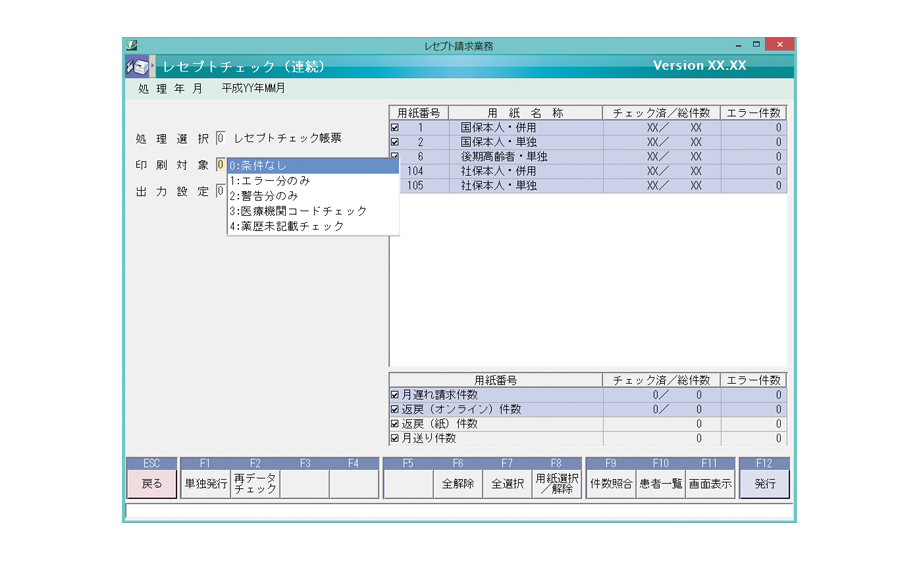Click the title bar application icon
This screenshot has height=570, width=920.
131,45
